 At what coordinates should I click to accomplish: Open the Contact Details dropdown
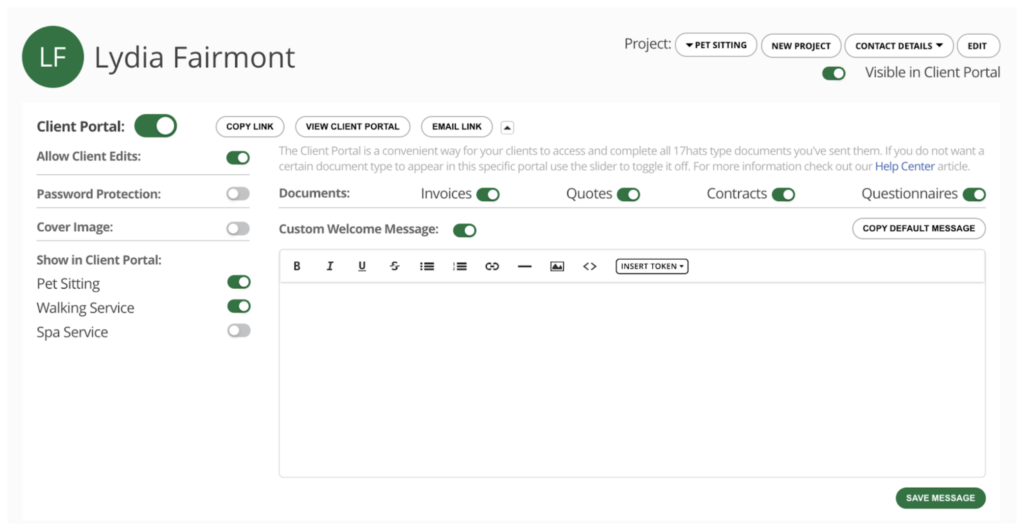899,46
